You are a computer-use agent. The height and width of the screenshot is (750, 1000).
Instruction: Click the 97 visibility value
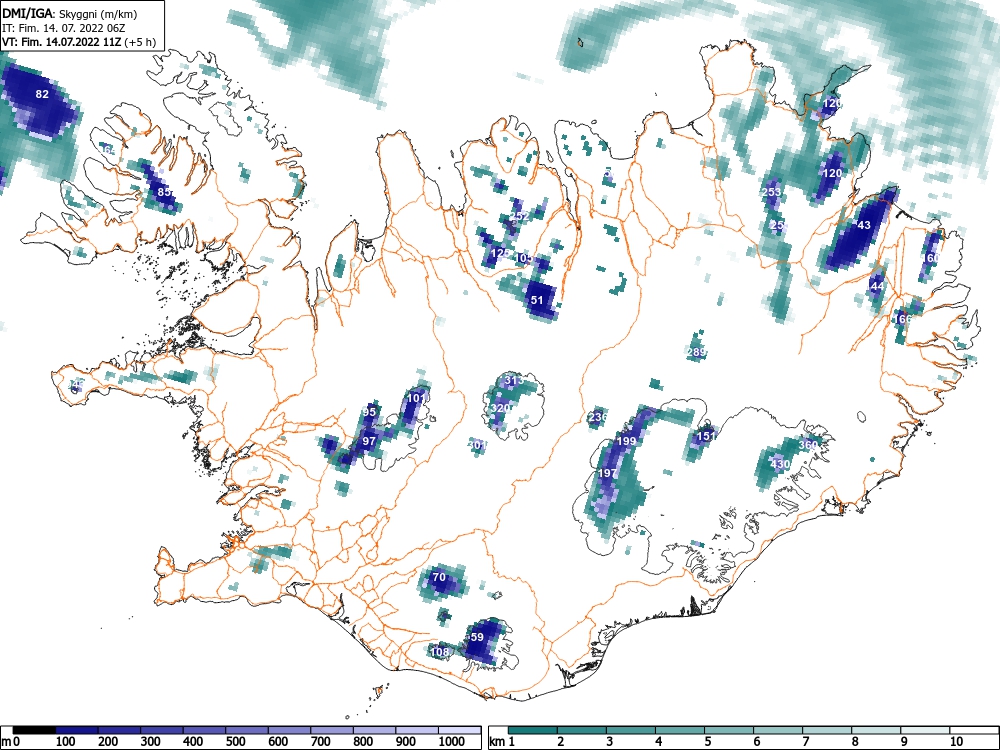click(369, 441)
